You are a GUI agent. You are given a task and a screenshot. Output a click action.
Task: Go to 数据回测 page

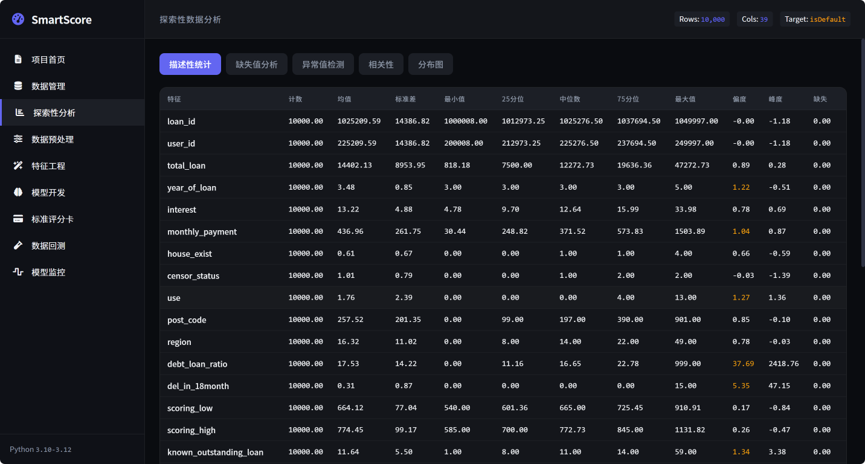coord(72,246)
